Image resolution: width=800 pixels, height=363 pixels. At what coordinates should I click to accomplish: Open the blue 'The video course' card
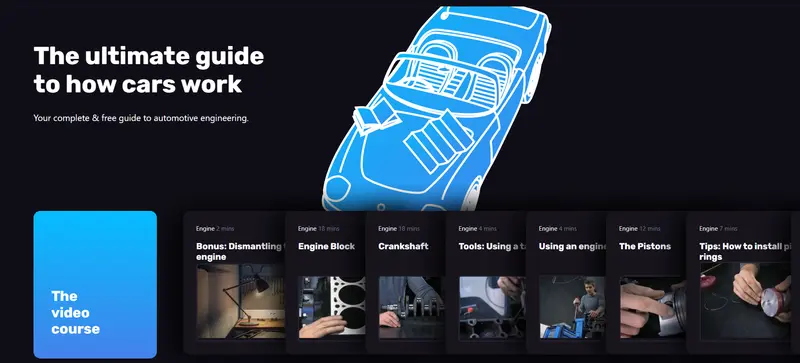tap(95, 284)
